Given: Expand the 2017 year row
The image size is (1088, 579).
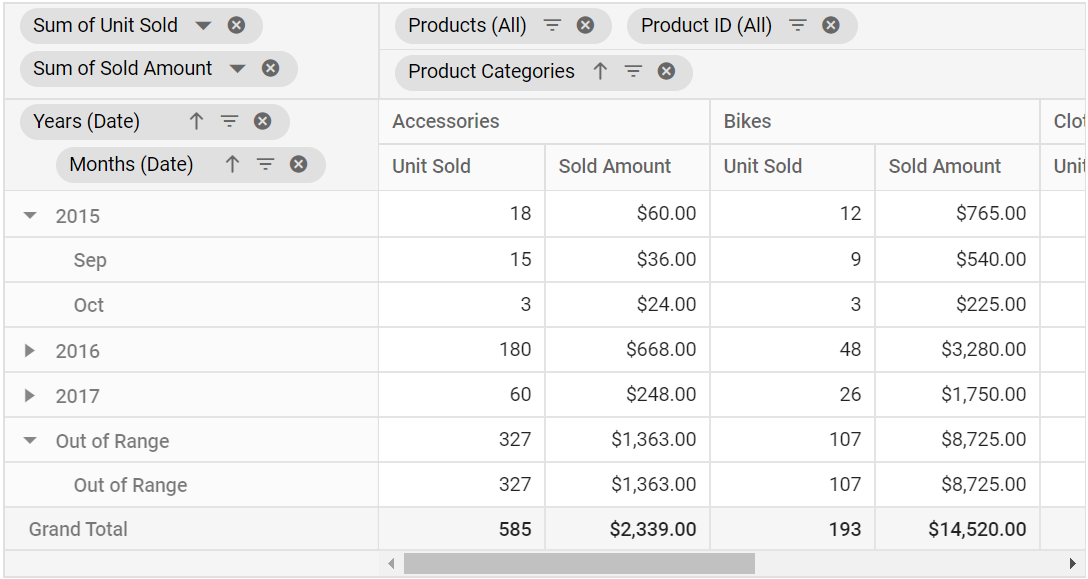Looking at the screenshot, I should pos(30,396).
